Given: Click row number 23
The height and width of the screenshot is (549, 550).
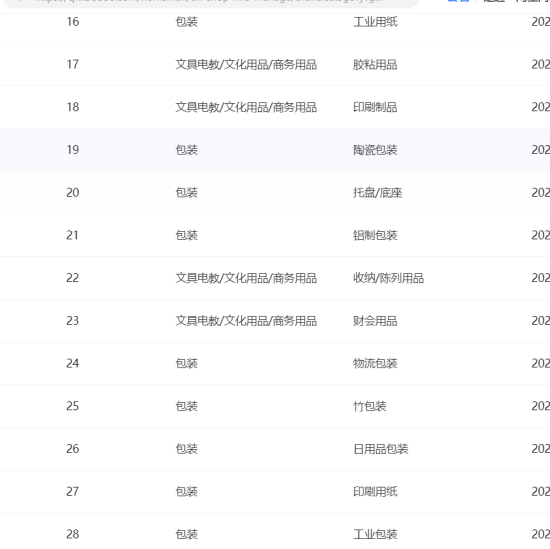Looking at the screenshot, I should pos(72,321).
